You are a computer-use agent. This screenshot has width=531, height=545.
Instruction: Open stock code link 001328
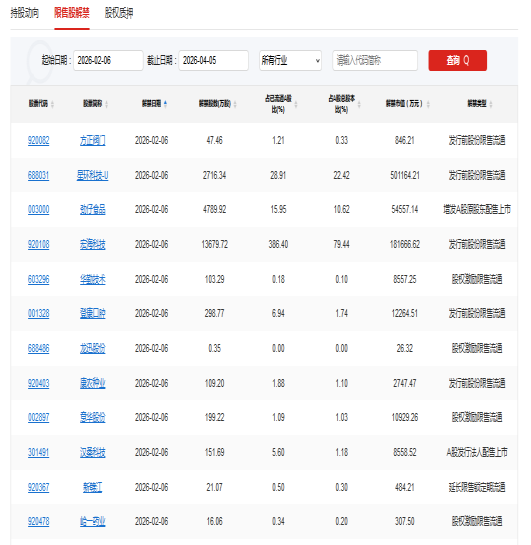tap(39, 314)
